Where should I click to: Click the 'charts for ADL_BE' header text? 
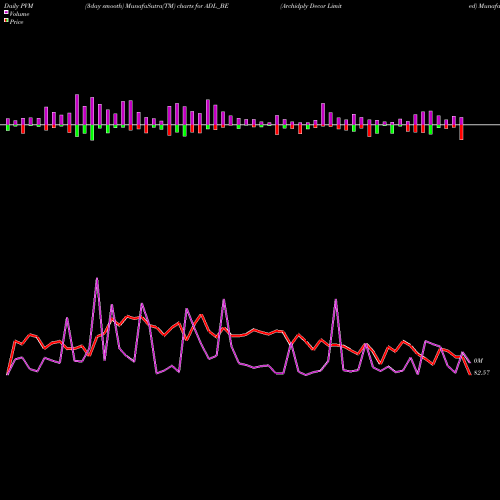coord(203,6)
